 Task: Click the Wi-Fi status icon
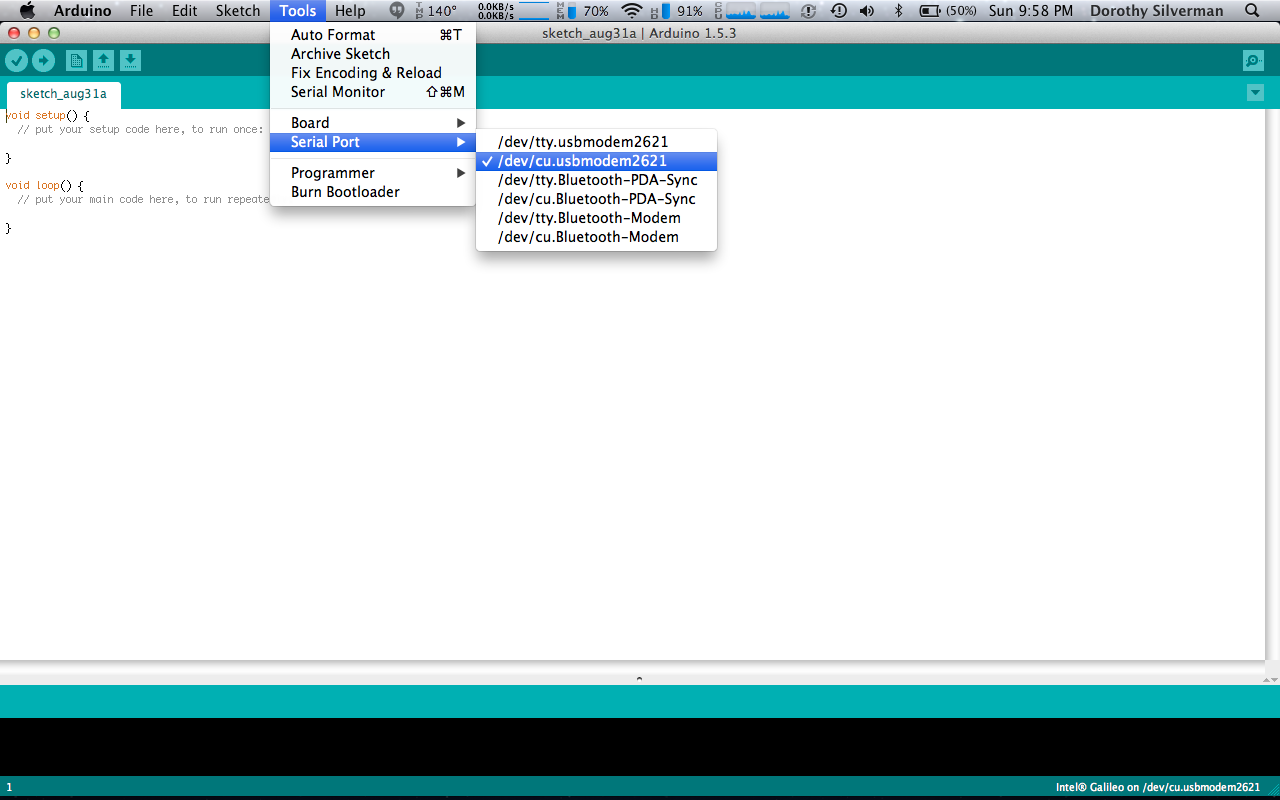(631, 11)
